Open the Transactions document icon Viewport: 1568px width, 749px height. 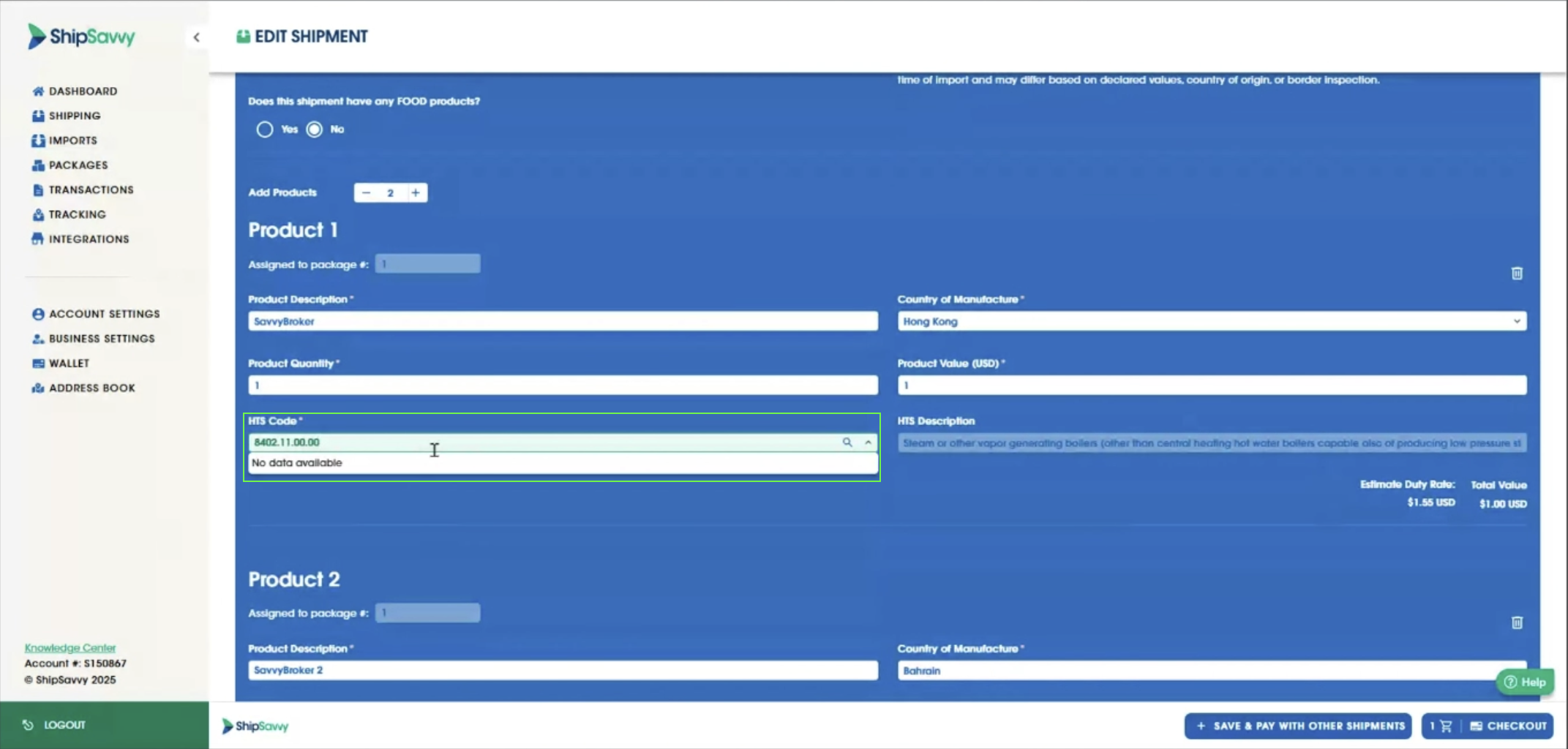(38, 190)
